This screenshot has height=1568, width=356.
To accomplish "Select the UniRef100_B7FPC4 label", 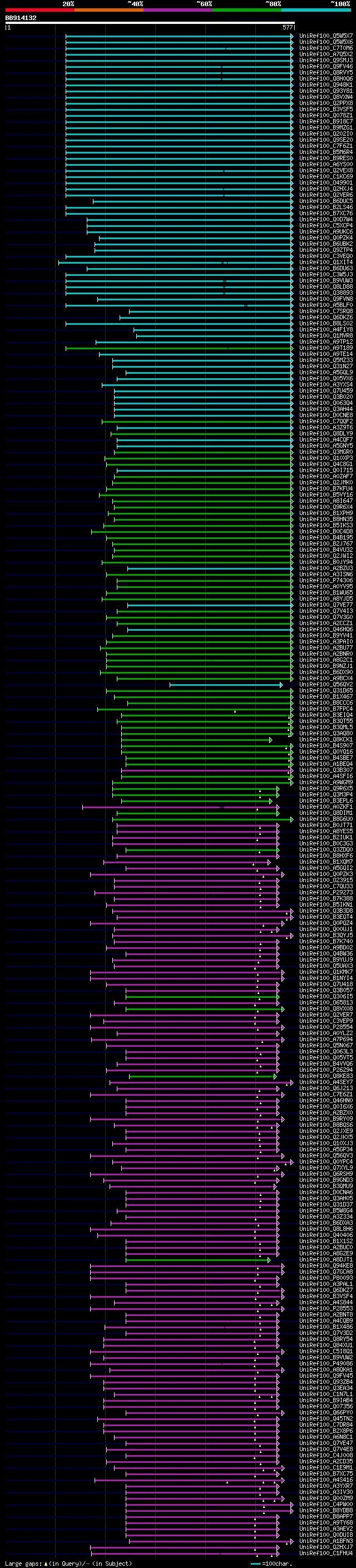I will tap(325, 709).
